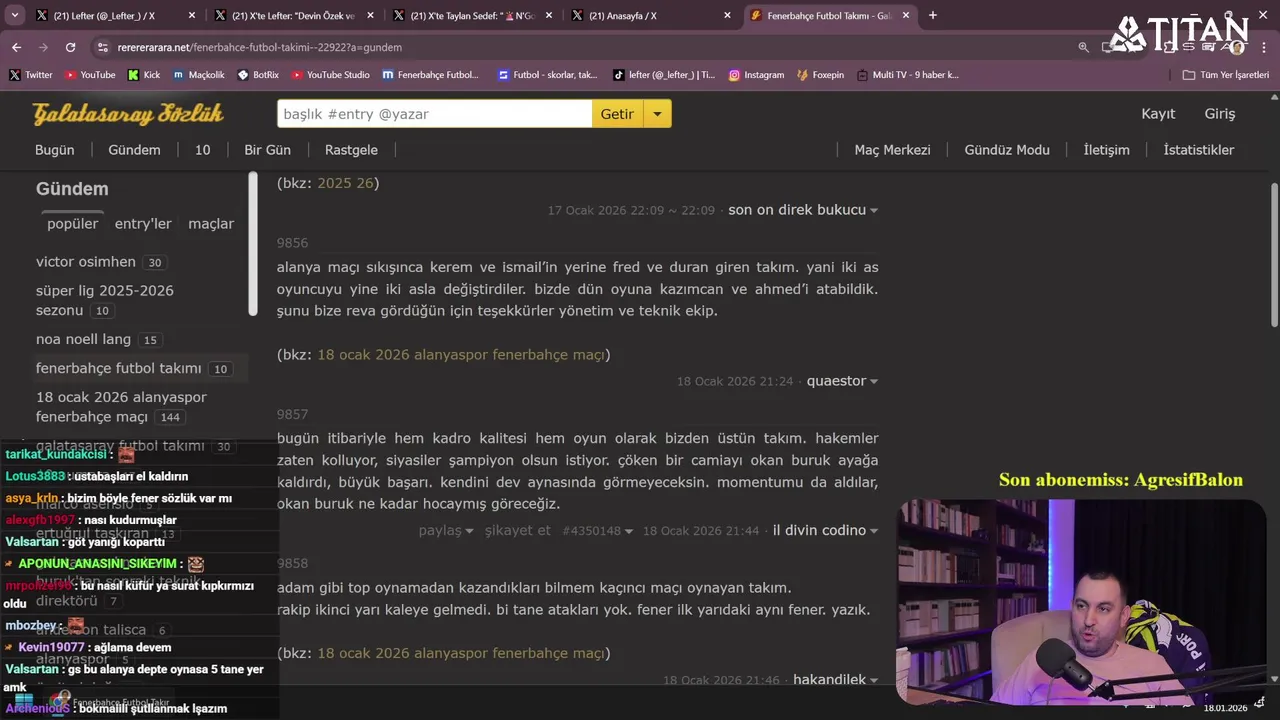Viewport: 1280px width, 720px height.
Task: Select the popüler tab in Gündem
Action: click(73, 224)
